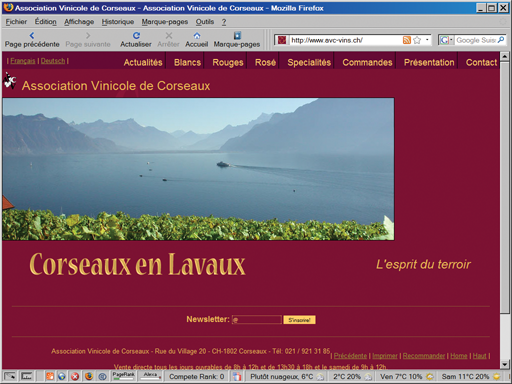Open the Outils menu
This screenshot has height=384, width=512.
pos(205,22)
